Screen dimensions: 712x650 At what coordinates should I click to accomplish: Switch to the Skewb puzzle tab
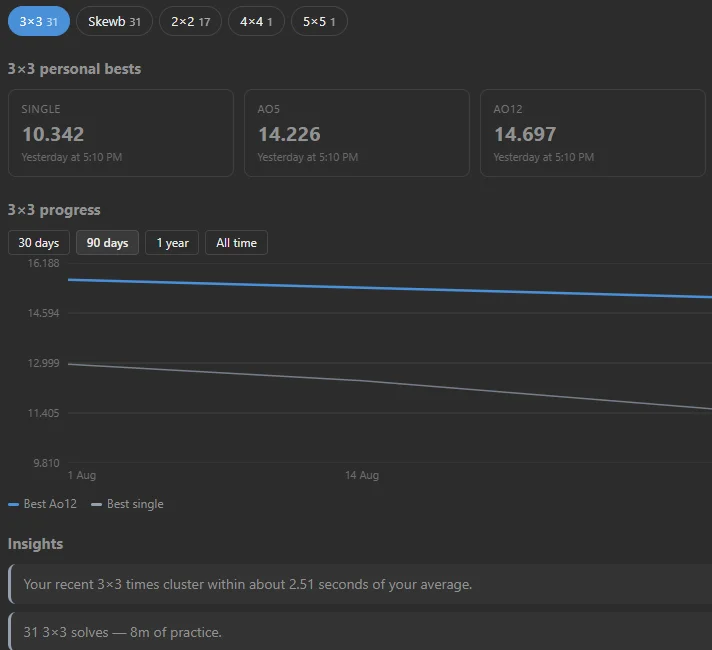[x=114, y=21]
